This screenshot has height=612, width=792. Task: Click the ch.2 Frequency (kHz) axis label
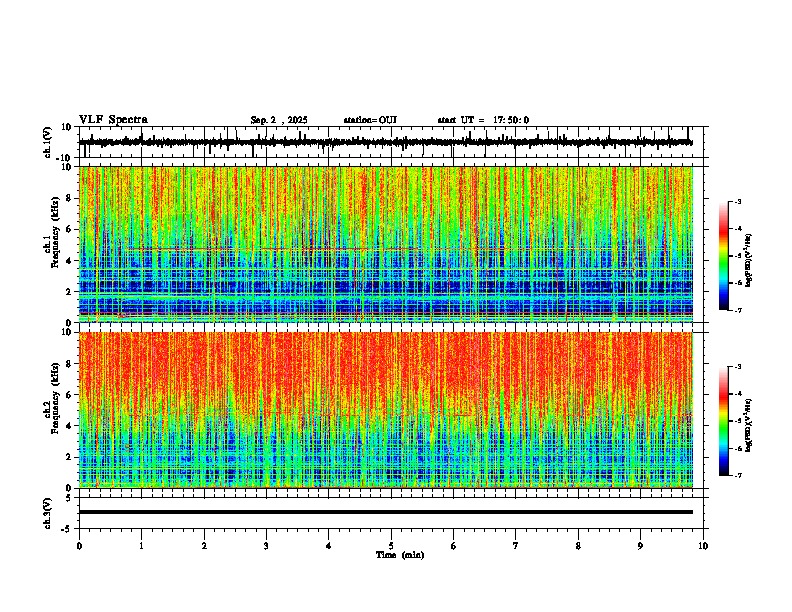click(52, 398)
